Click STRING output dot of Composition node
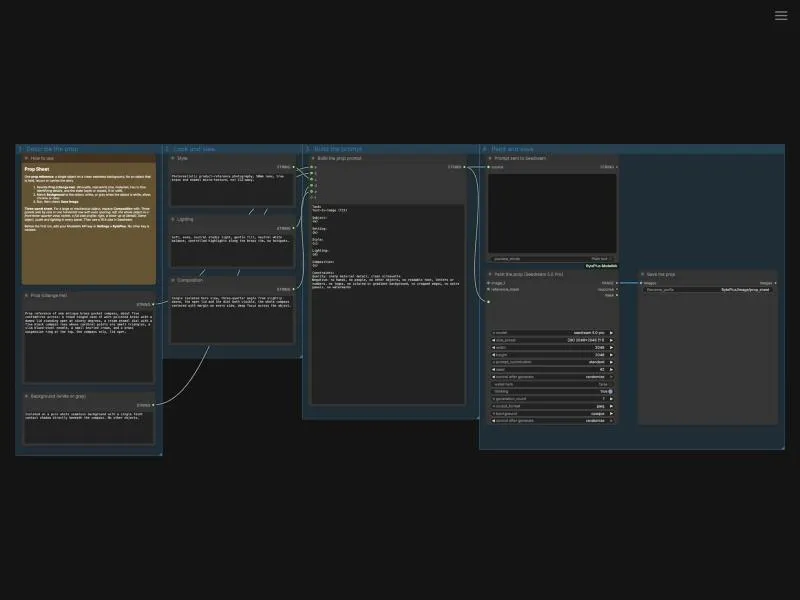The image size is (800, 600). (293, 289)
